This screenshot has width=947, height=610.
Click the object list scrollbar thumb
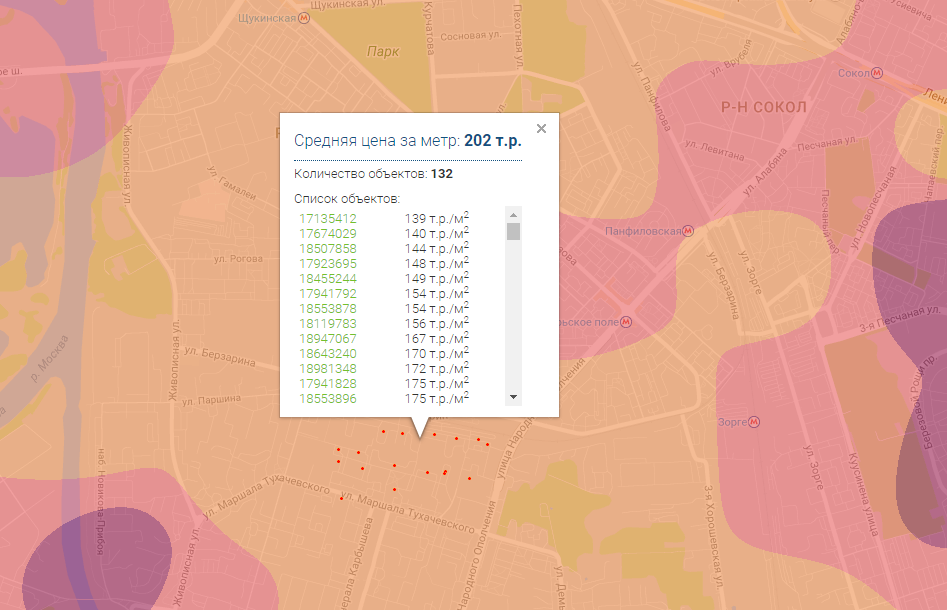[x=513, y=231]
